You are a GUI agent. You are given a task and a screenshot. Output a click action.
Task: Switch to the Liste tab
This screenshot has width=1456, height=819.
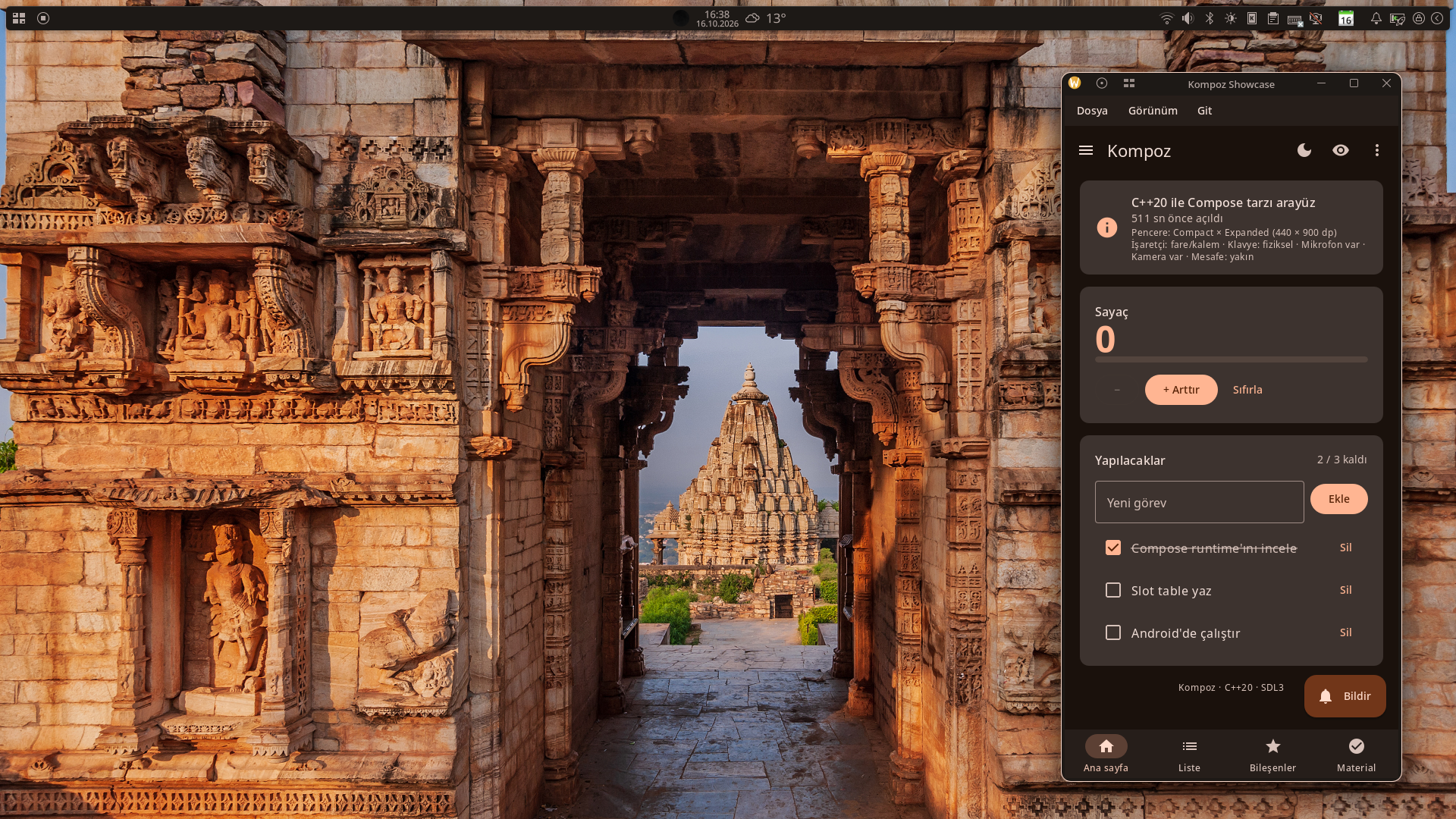click(x=1190, y=755)
